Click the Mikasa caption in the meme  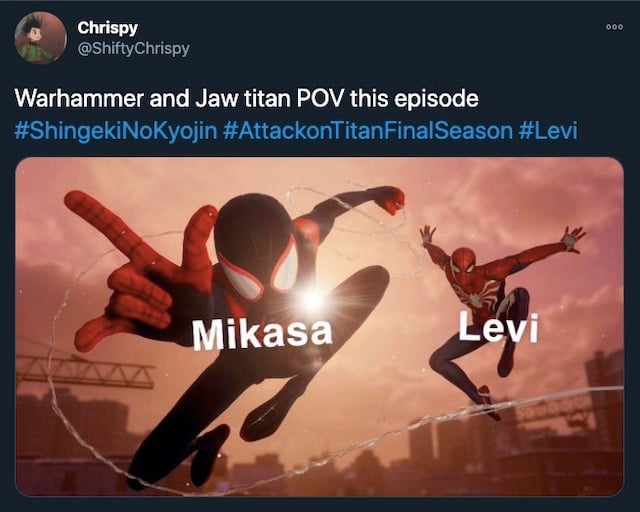pyautogui.click(x=262, y=334)
